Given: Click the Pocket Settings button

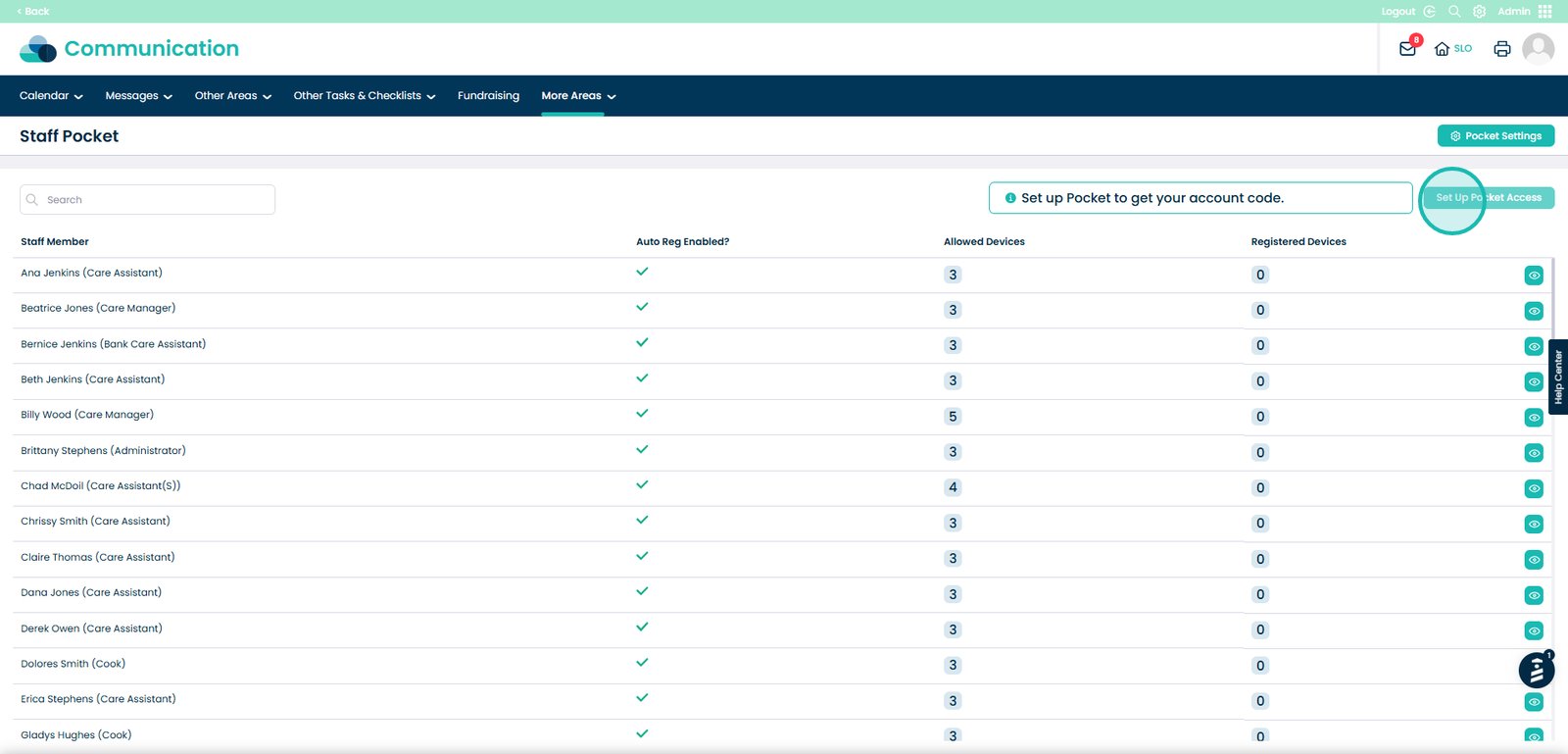Looking at the screenshot, I should [x=1495, y=136].
